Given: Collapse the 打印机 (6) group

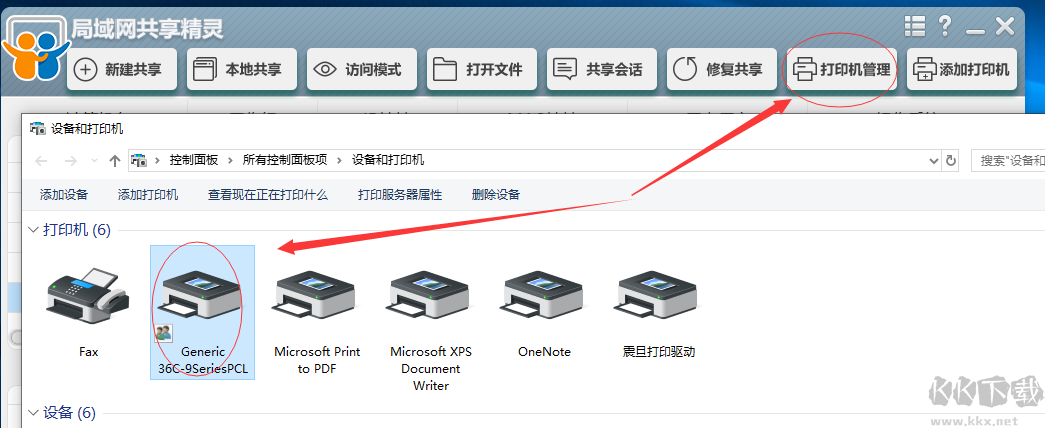Looking at the screenshot, I should click(33, 230).
